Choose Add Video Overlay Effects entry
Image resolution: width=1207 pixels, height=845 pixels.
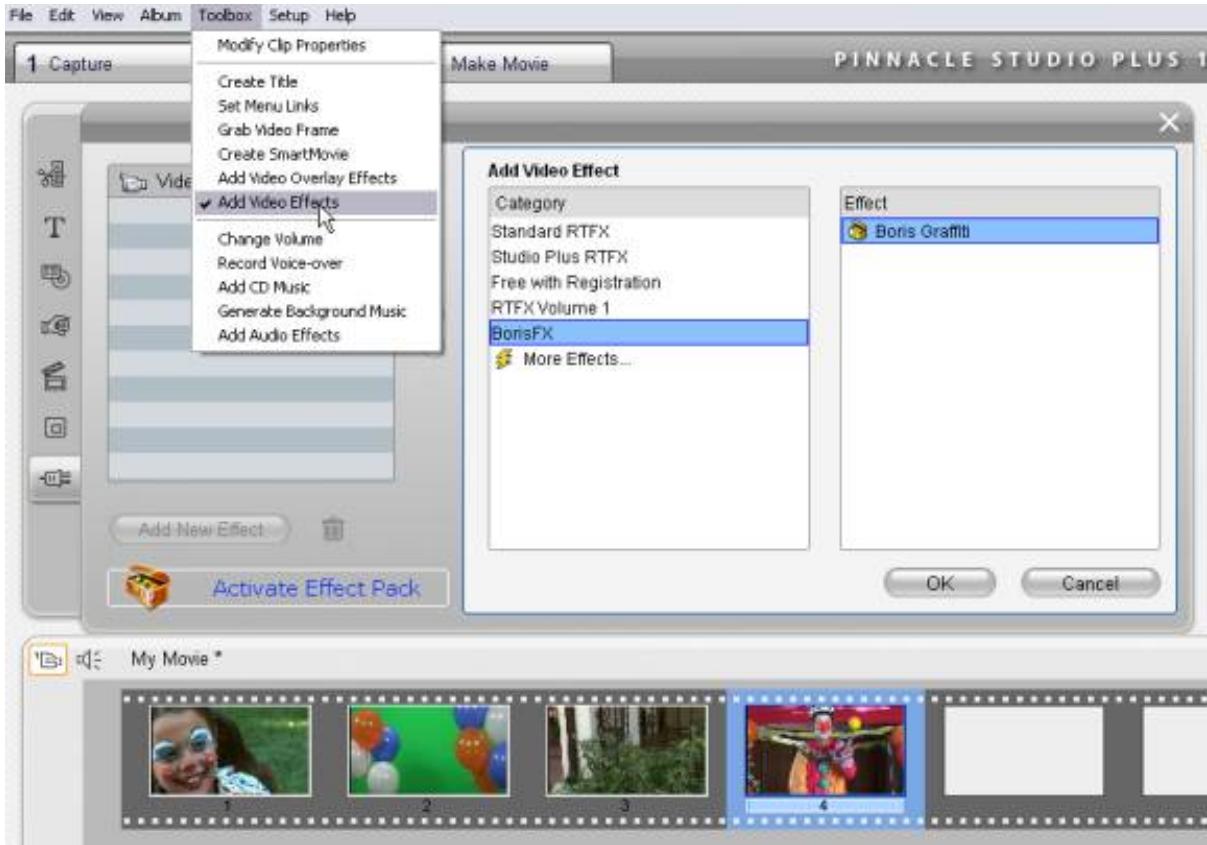pos(315,178)
